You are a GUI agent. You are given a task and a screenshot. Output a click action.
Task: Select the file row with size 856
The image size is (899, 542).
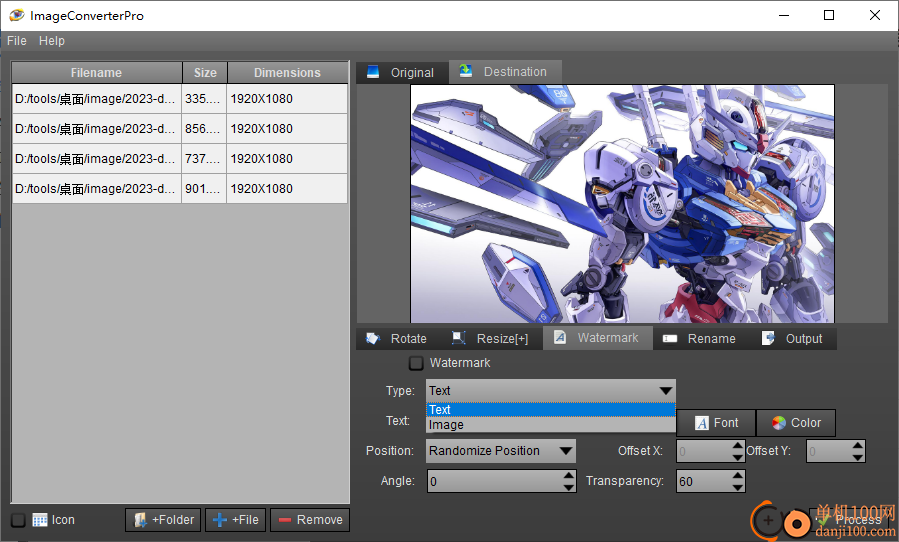point(179,128)
